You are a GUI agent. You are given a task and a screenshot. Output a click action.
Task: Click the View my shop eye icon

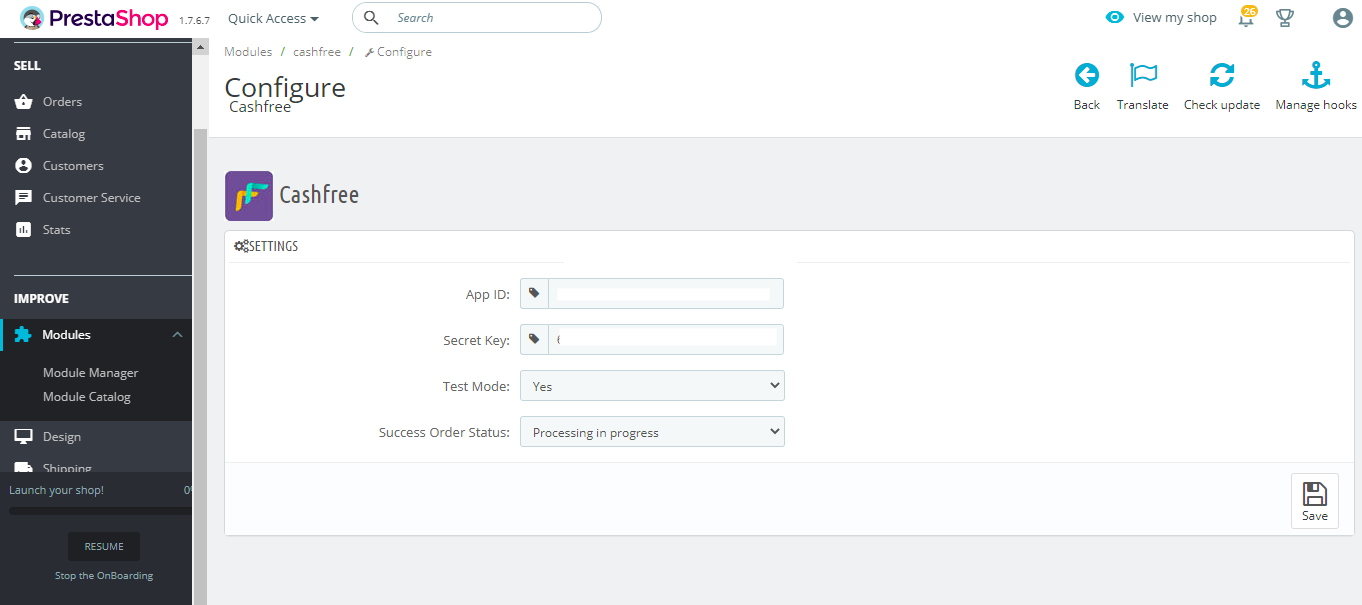pyautogui.click(x=1115, y=18)
